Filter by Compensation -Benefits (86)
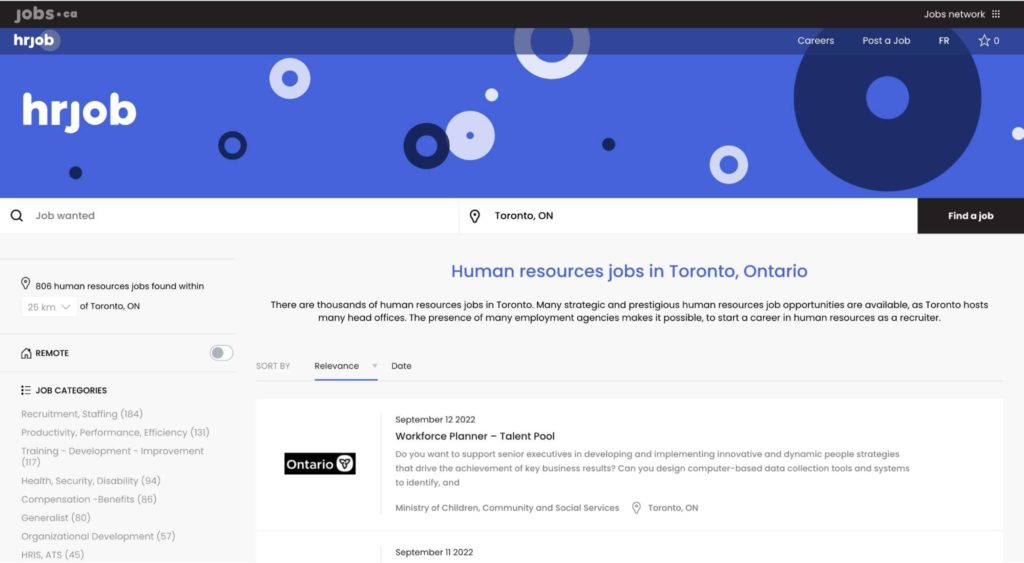Image resolution: width=1024 pixels, height=563 pixels. point(89,499)
